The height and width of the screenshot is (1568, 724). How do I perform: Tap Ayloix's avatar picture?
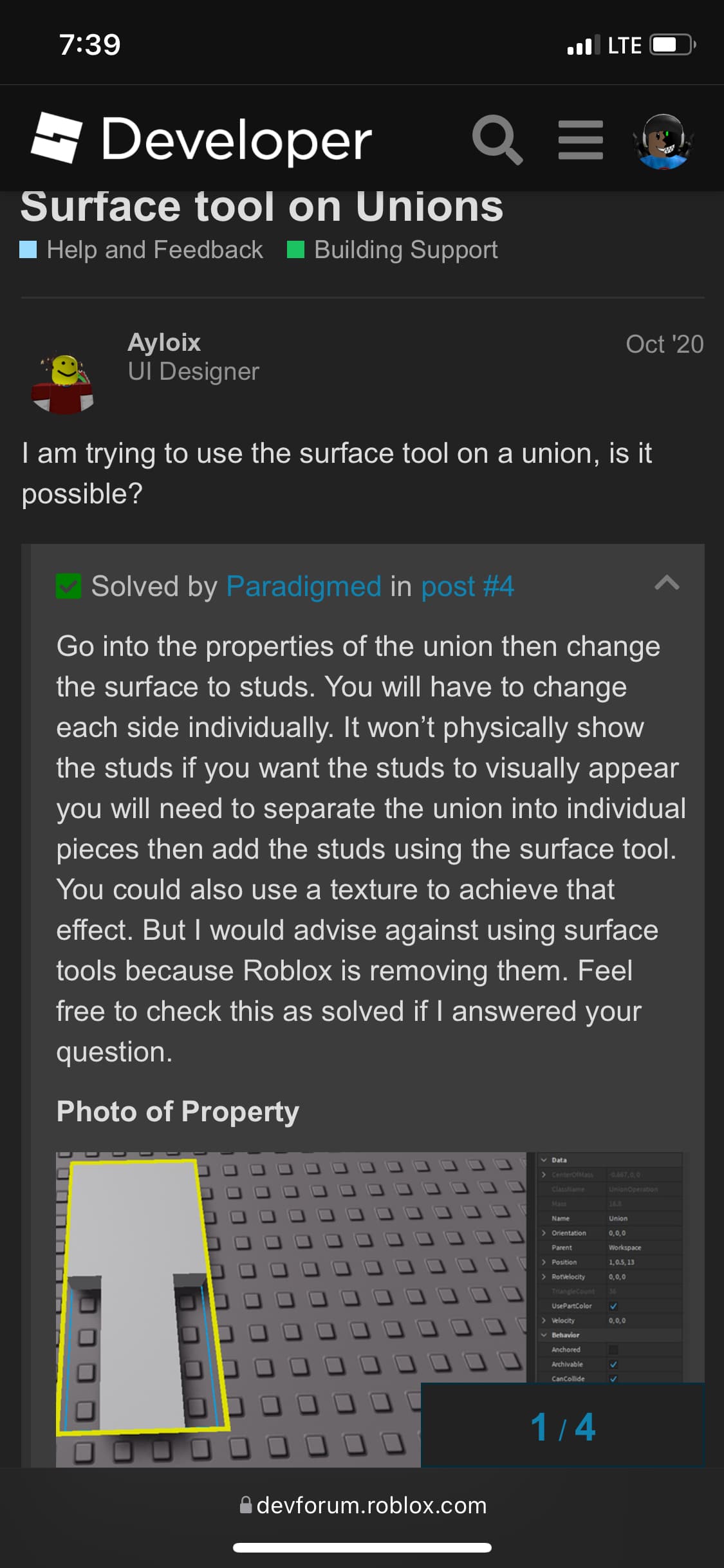63,383
